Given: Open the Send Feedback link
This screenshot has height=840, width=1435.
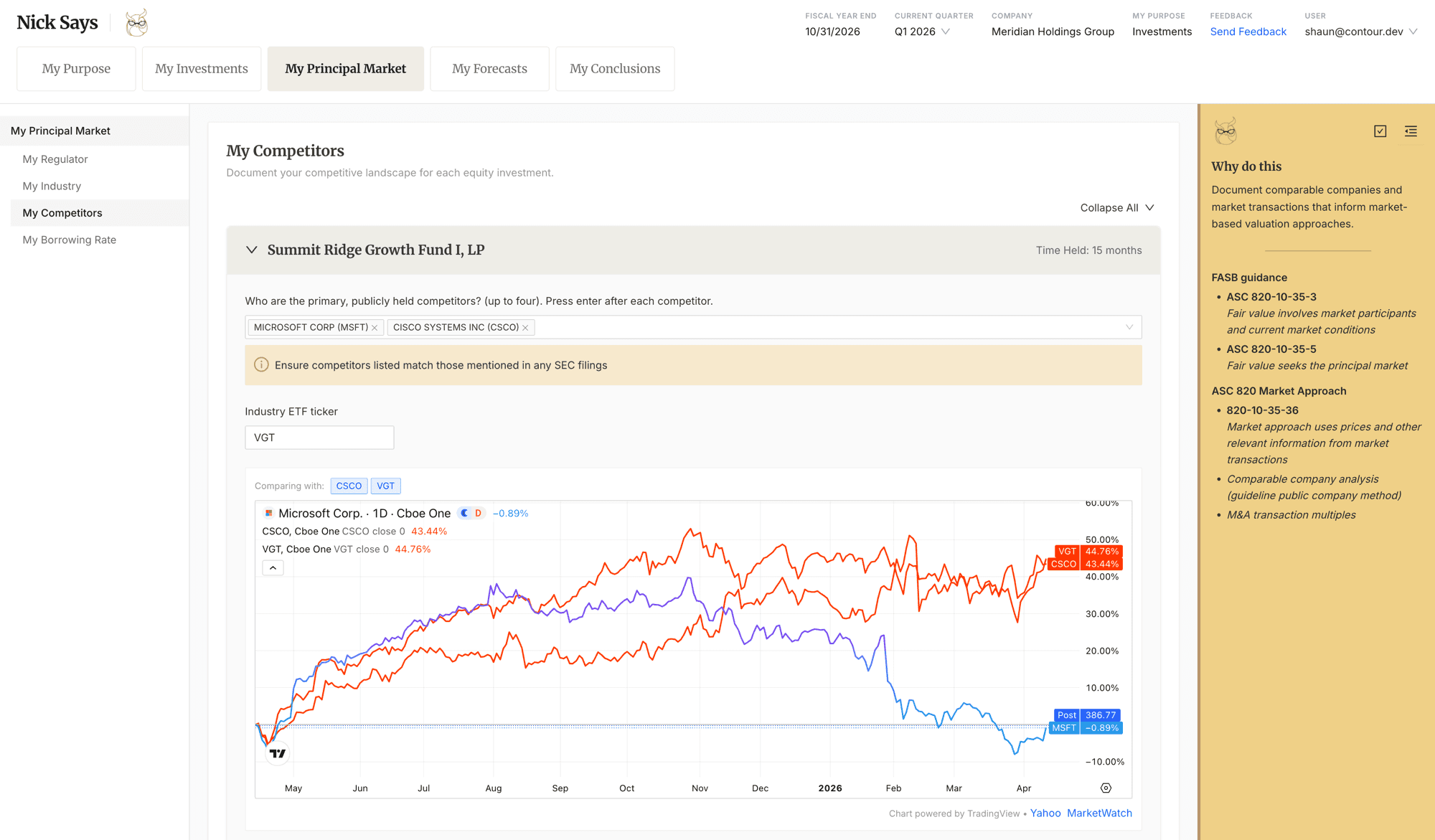Looking at the screenshot, I should 1248,32.
